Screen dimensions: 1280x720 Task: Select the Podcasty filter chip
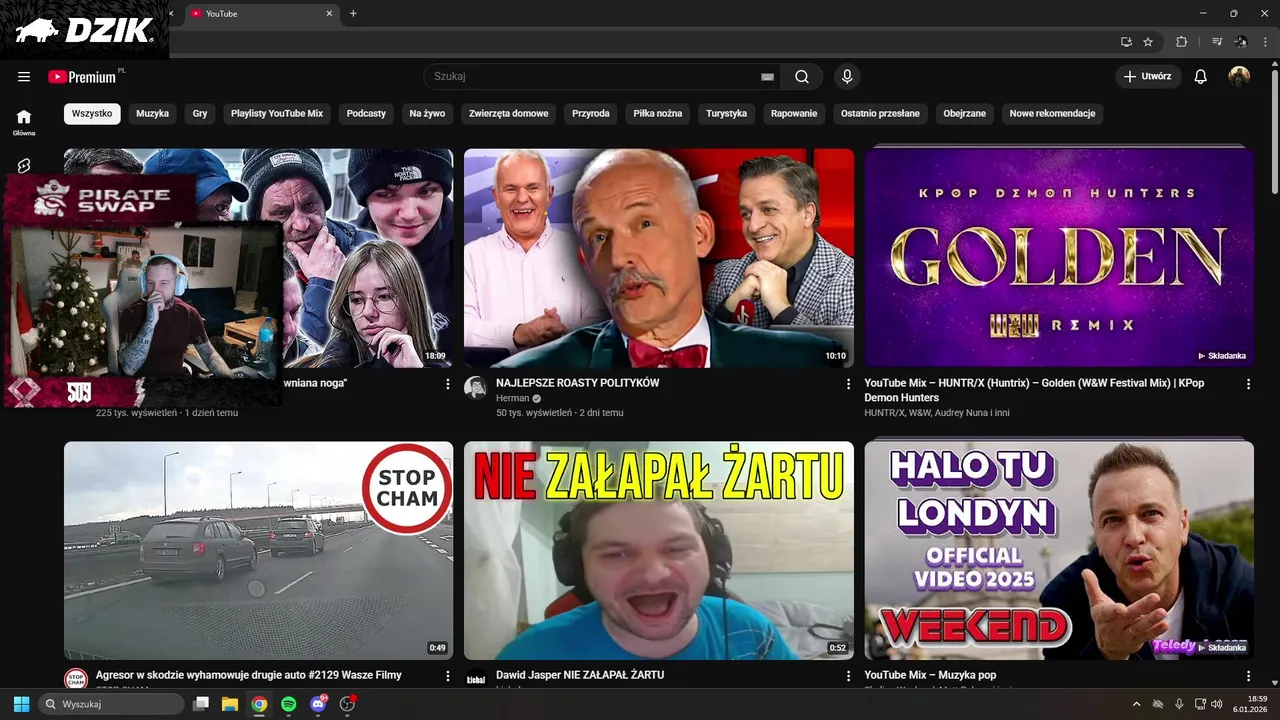[x=366, y=114]
